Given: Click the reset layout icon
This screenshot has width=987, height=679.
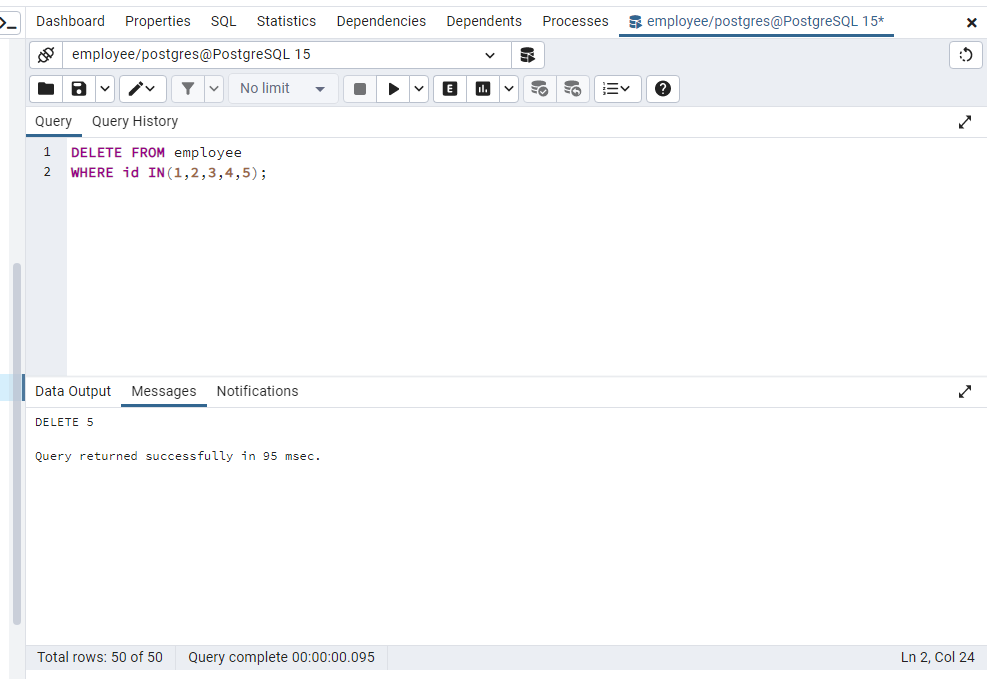Looking at the screenshot, I should tap(966, 55).
